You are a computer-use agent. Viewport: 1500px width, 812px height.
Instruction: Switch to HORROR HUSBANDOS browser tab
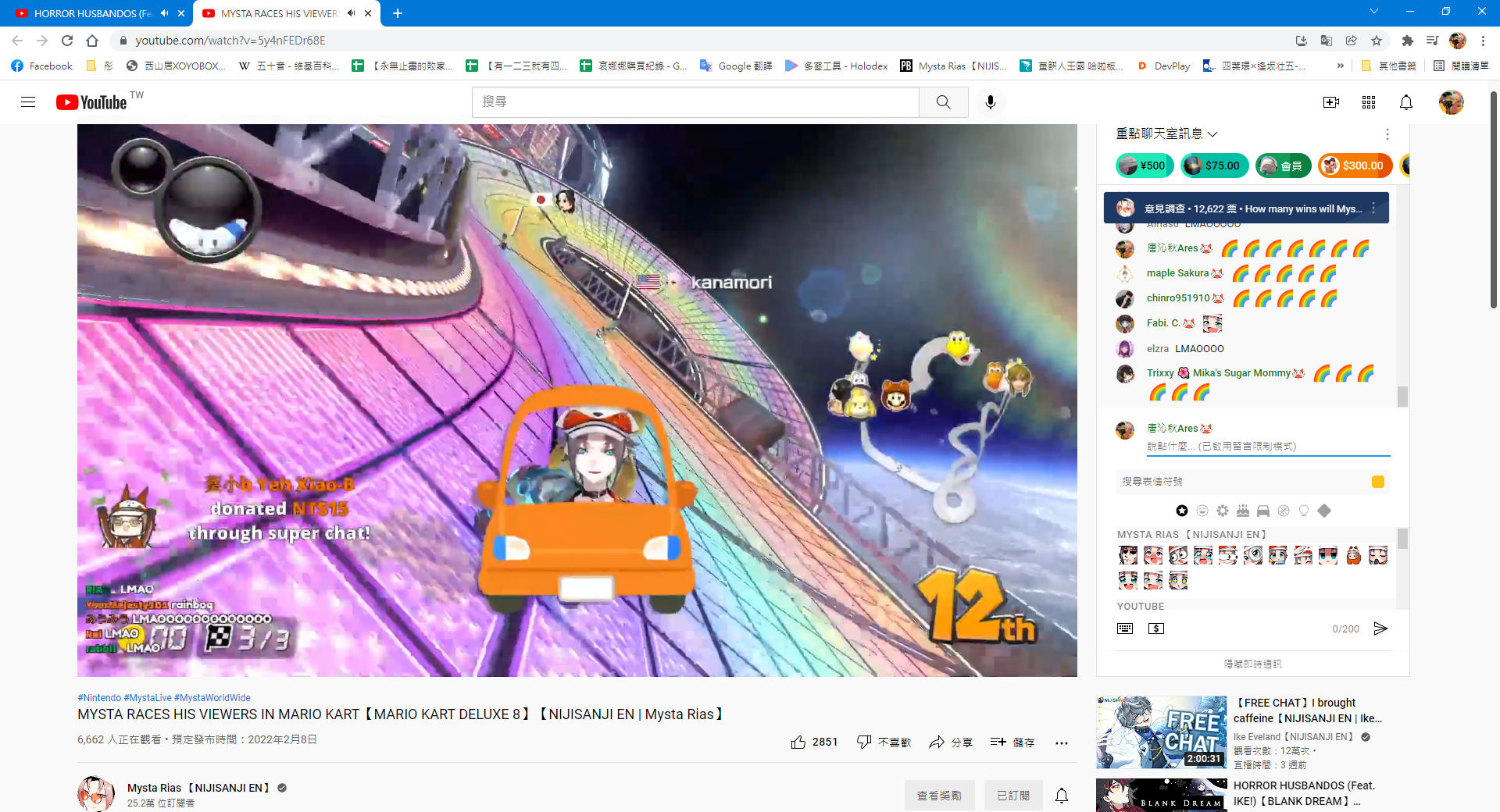tap(92, 13)
